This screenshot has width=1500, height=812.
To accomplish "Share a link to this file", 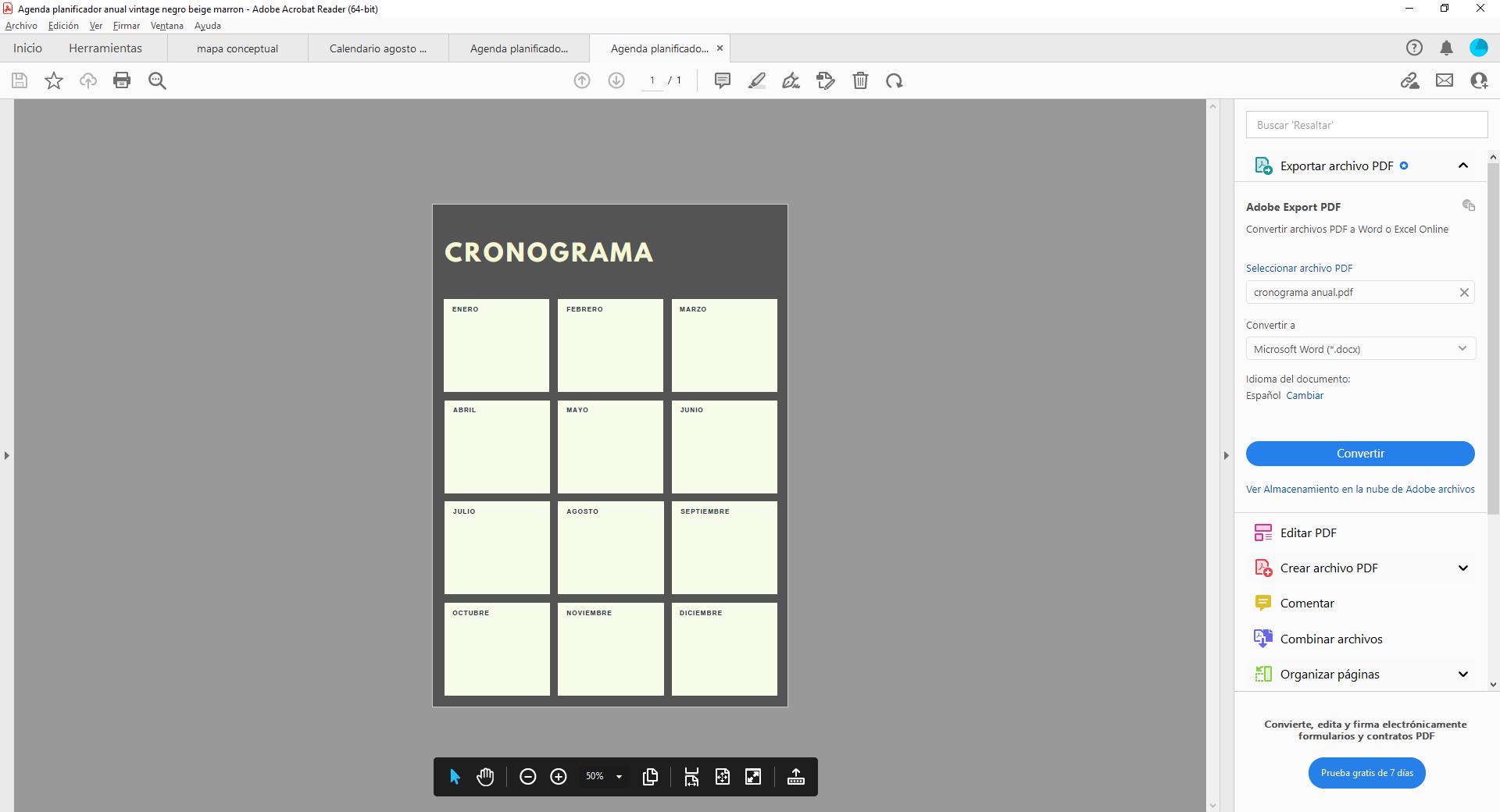I will point(1410,80).
